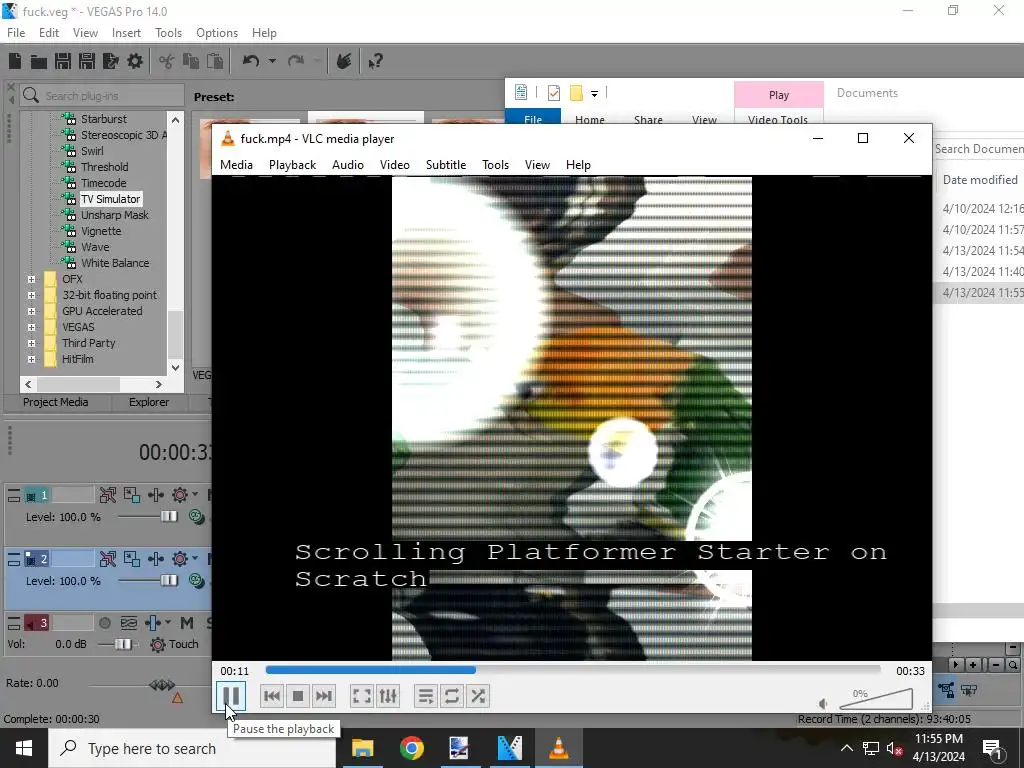The image size is (1024, 768).
Task: Open track motion for track 1
Action: (132, 495)
